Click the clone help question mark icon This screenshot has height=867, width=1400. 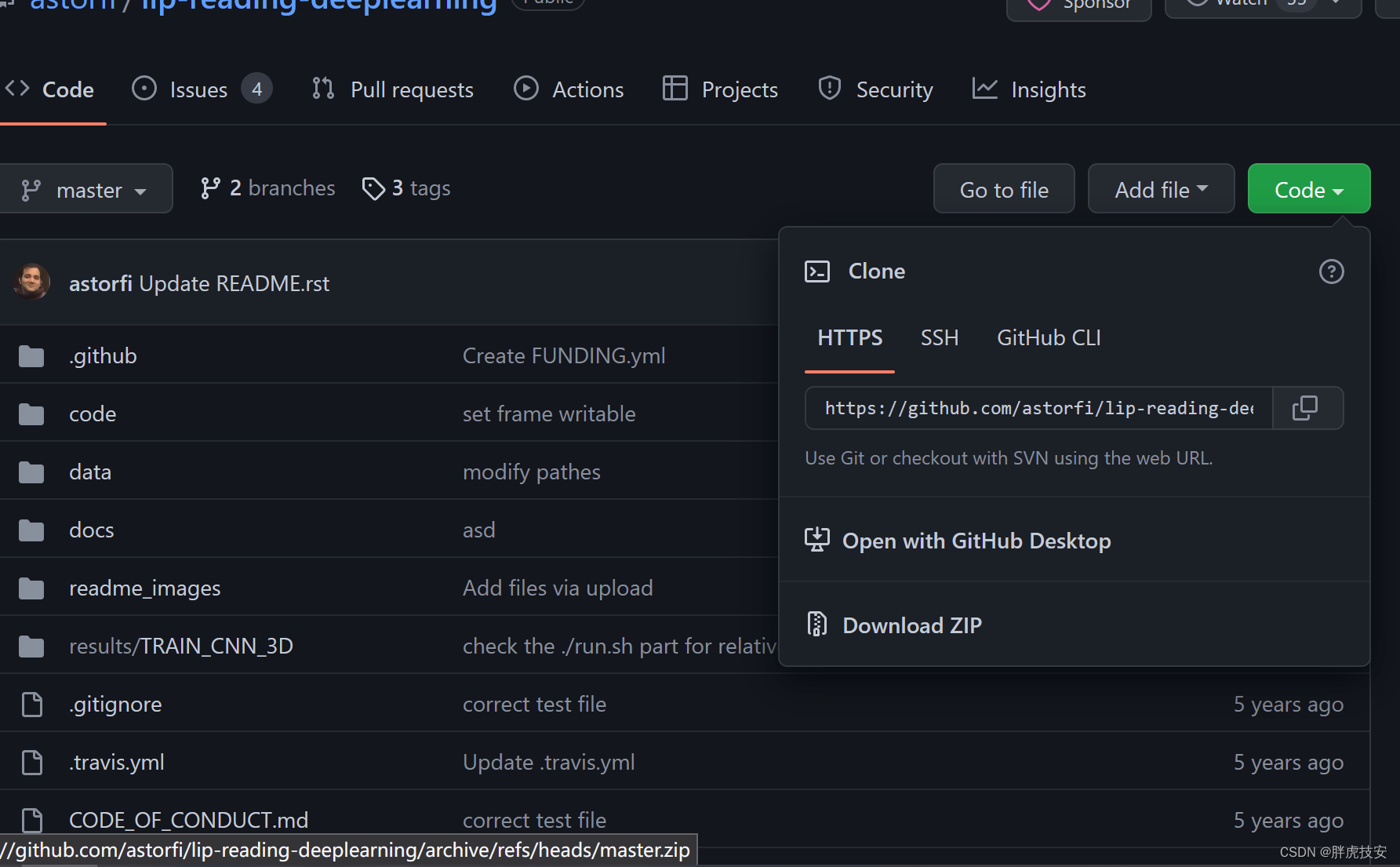click(1331, 271)
